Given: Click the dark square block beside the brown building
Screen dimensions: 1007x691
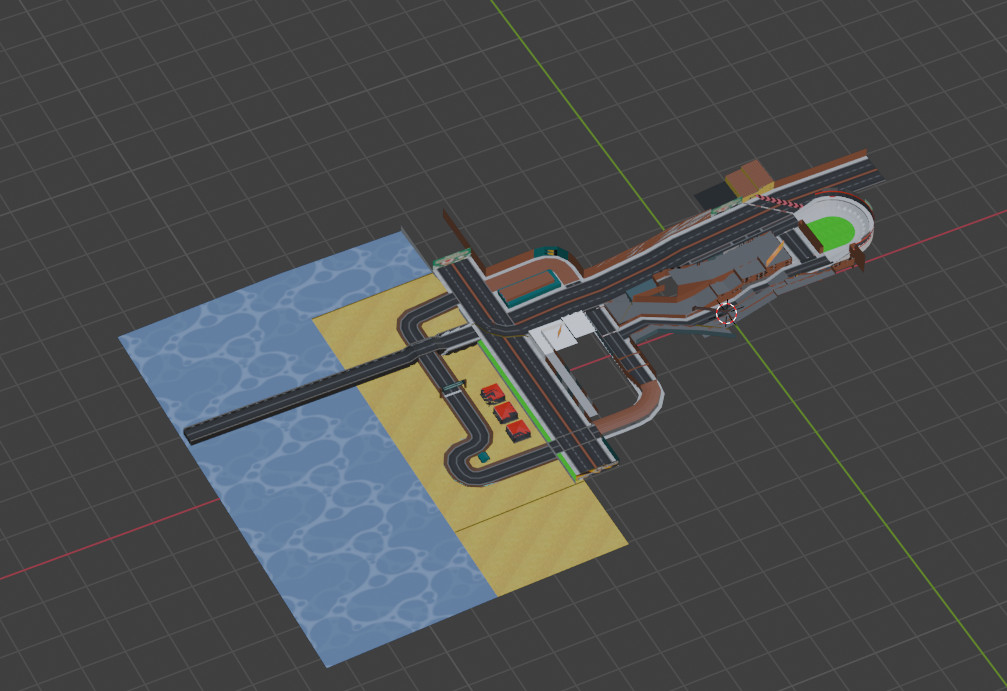Looking at the screenshot, I should tap(713, 194).
